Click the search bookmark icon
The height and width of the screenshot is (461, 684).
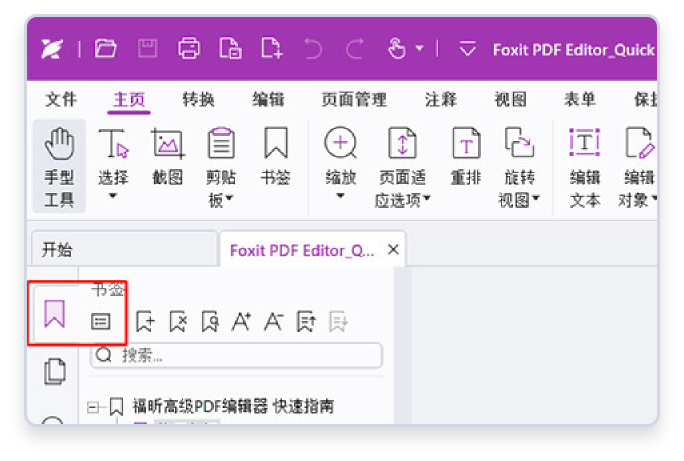click(x=210, y=321)
